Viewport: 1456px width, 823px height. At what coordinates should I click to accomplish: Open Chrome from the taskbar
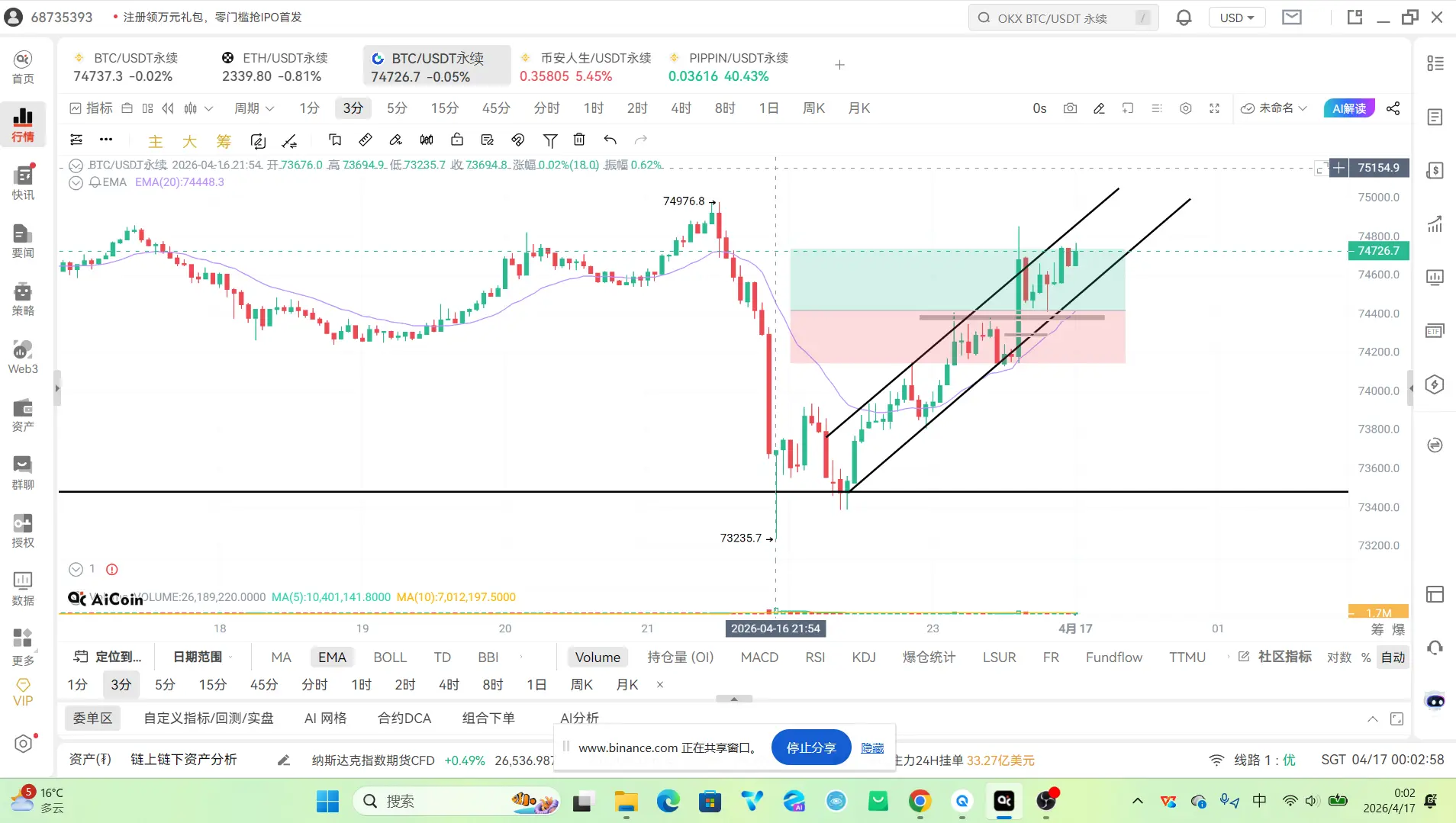pyautogui.click(x=920, y=801)
